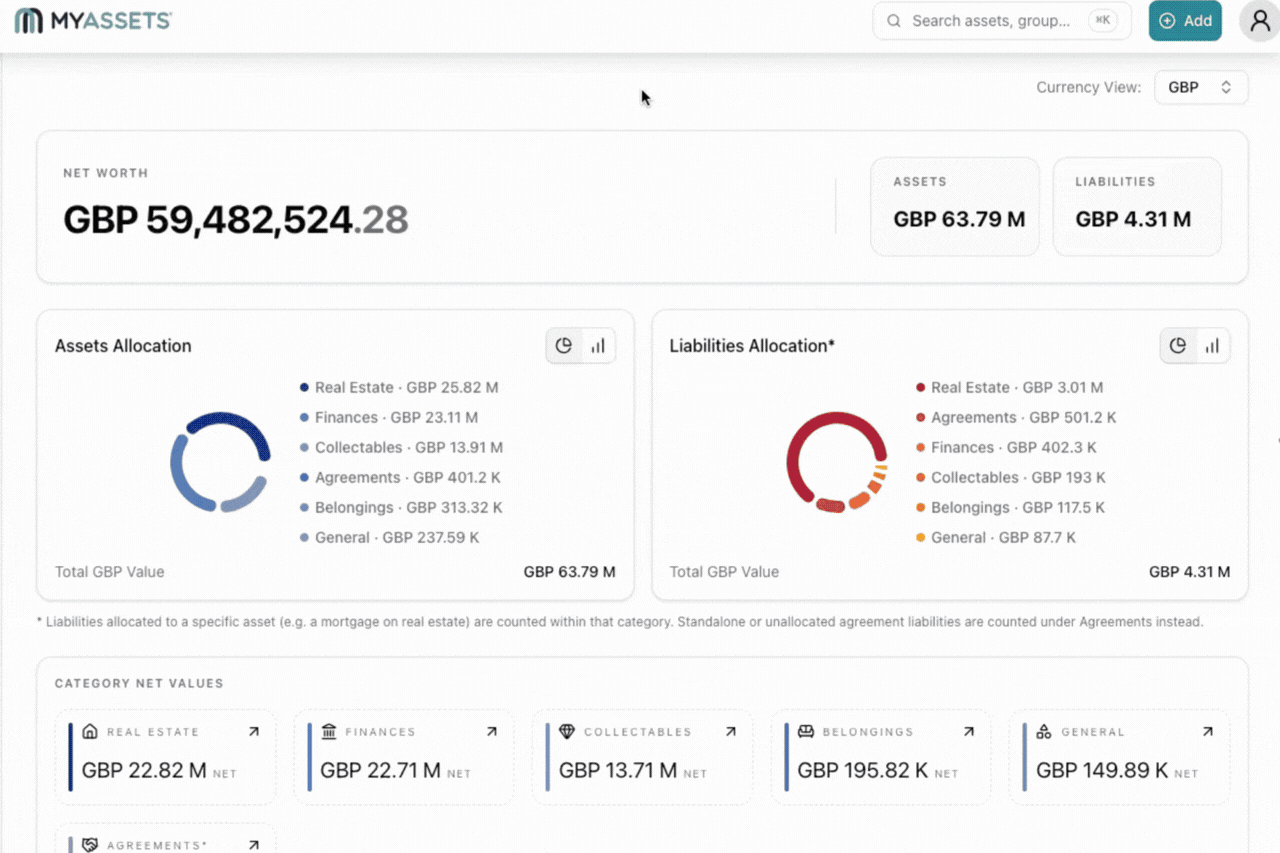Click the Add button
The height and width of the screenshot is (853, 1280).
click(x=1185, y=21)
